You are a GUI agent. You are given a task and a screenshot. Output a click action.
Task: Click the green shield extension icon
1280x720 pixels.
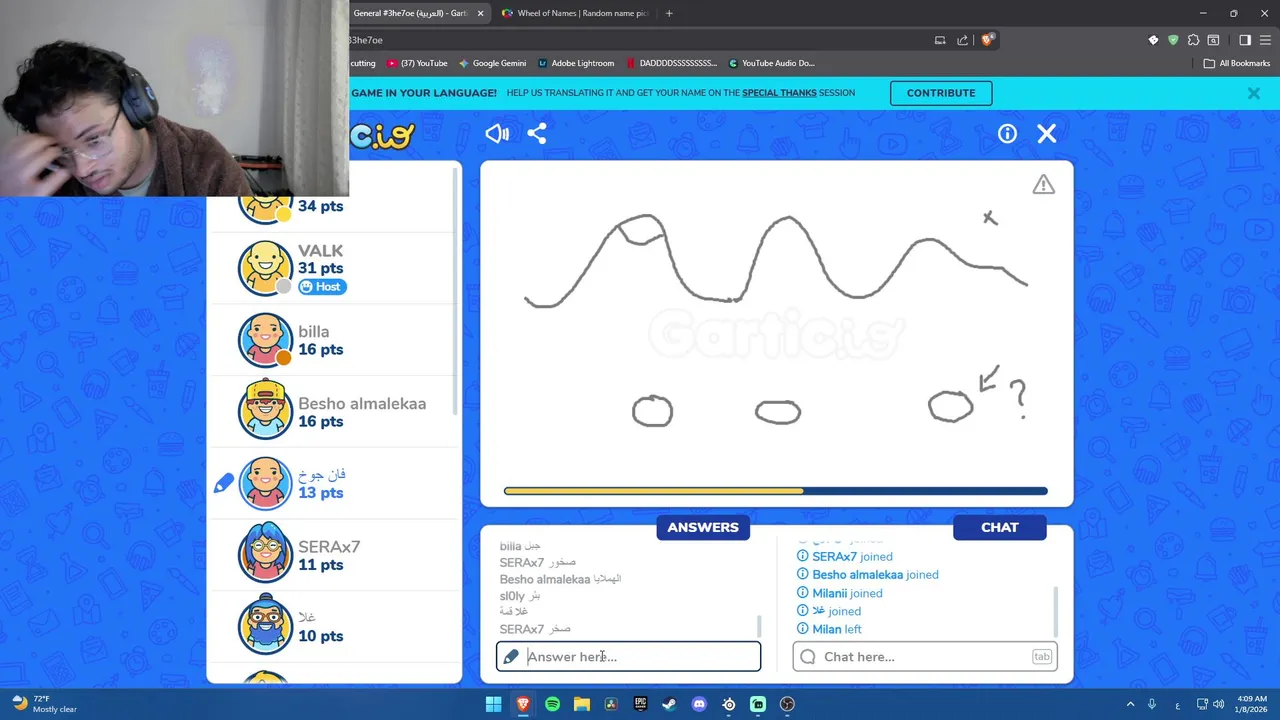pos(1173,40)
